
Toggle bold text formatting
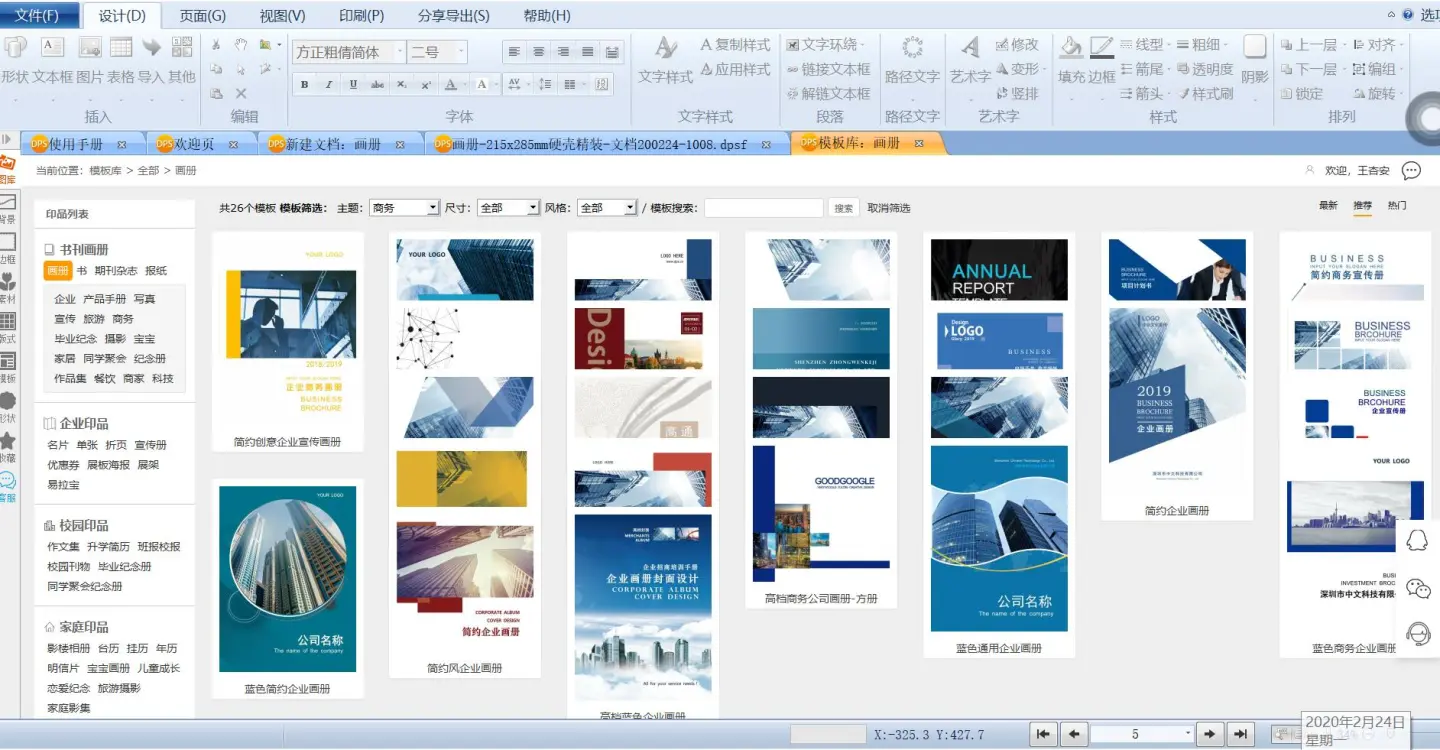click(x=304, y=85)
